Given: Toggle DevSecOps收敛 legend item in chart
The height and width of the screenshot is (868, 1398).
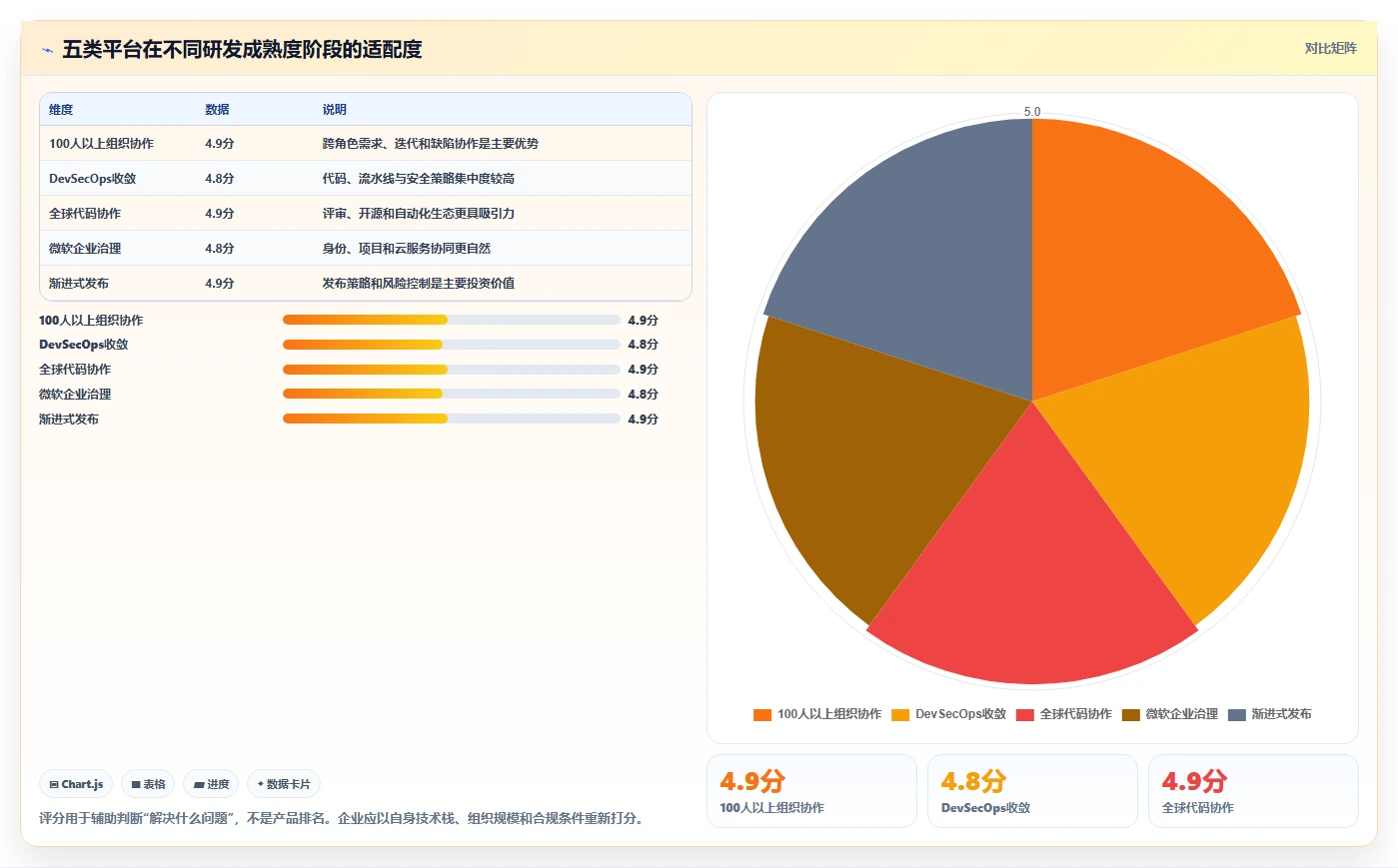Looking at the screenshot, I should click(x=948, y=714).
